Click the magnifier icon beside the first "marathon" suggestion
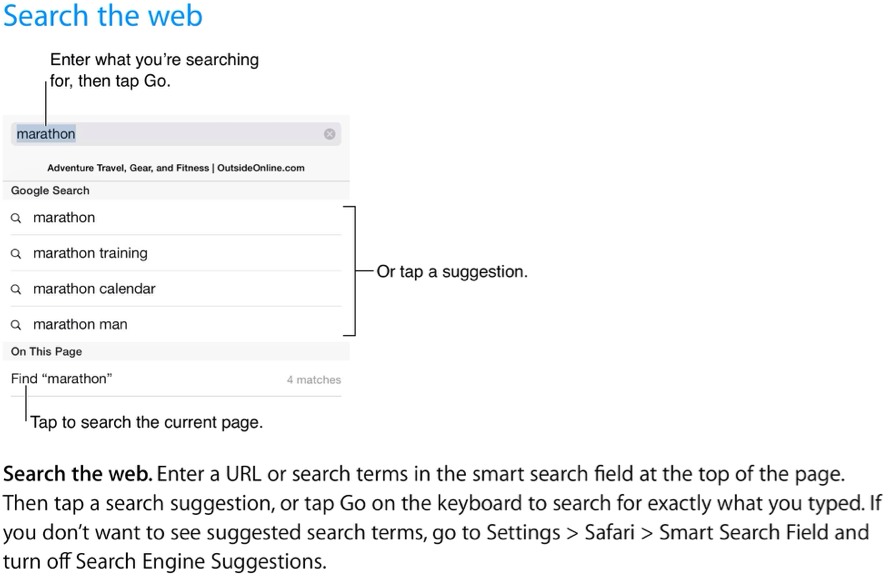890x583 pixels. point(16,218)
